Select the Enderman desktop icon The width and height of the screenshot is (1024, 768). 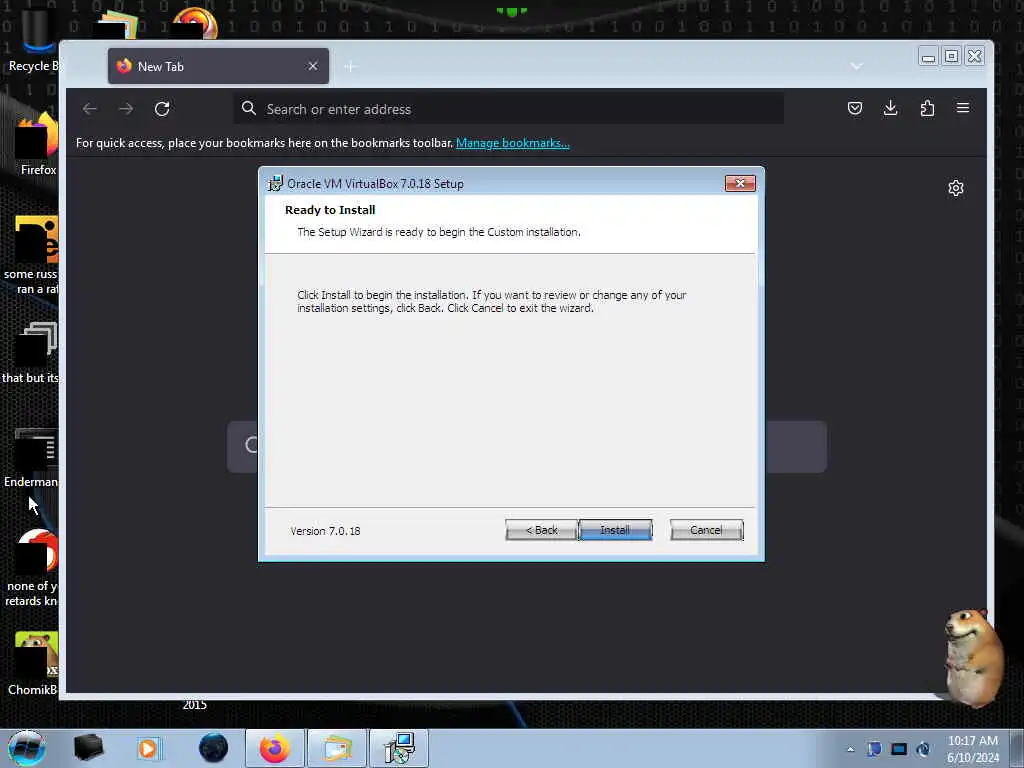coord(31,458)
